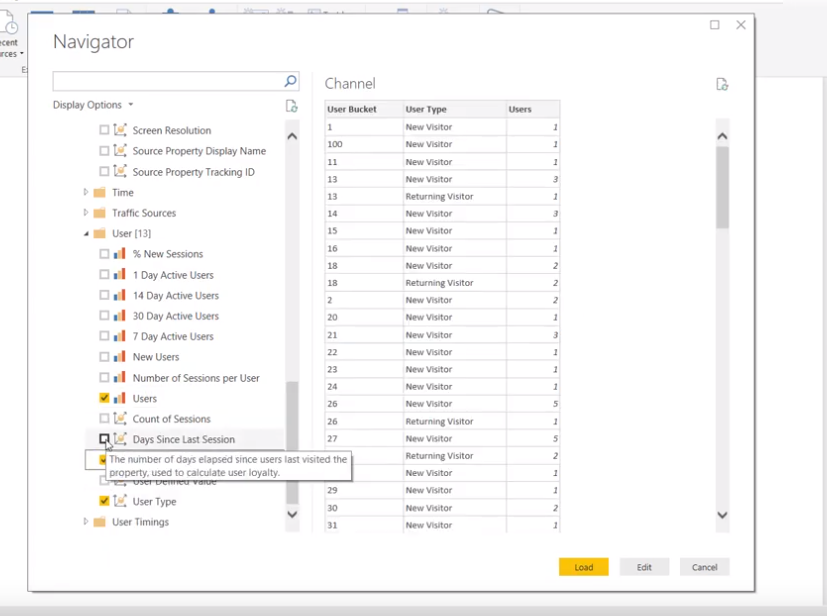
Task: Expand the Time folder
Action: click(x=85, y=192)
